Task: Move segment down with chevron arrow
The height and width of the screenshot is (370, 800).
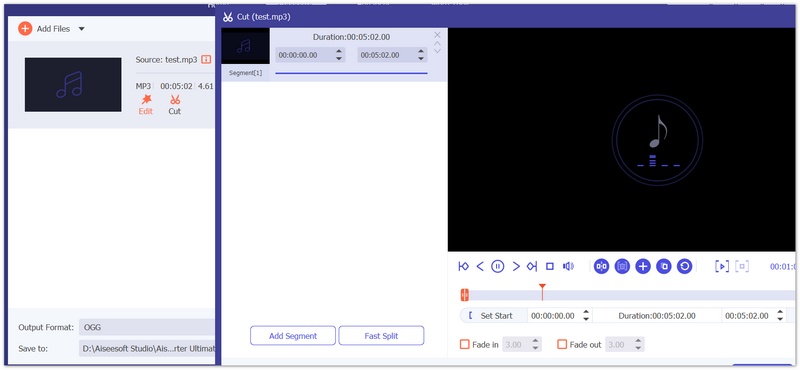Action: pyautogui.click(x=437, y=51)
